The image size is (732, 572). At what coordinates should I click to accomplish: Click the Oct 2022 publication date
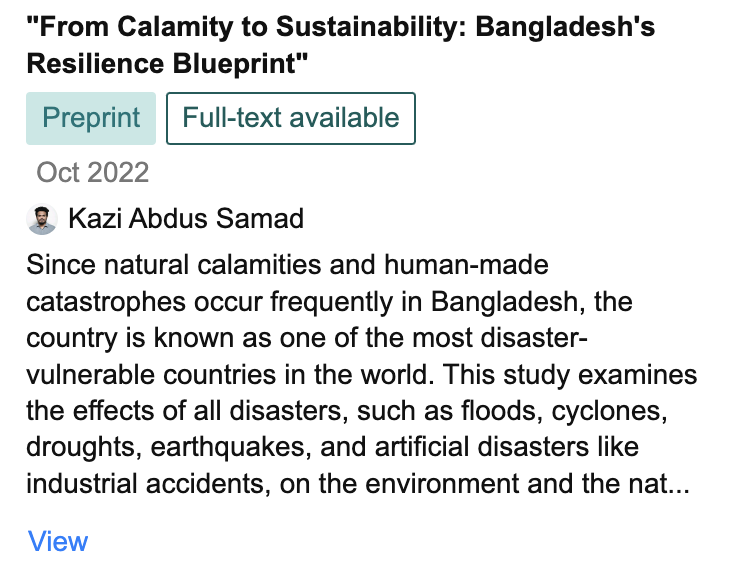coord(93,172)
